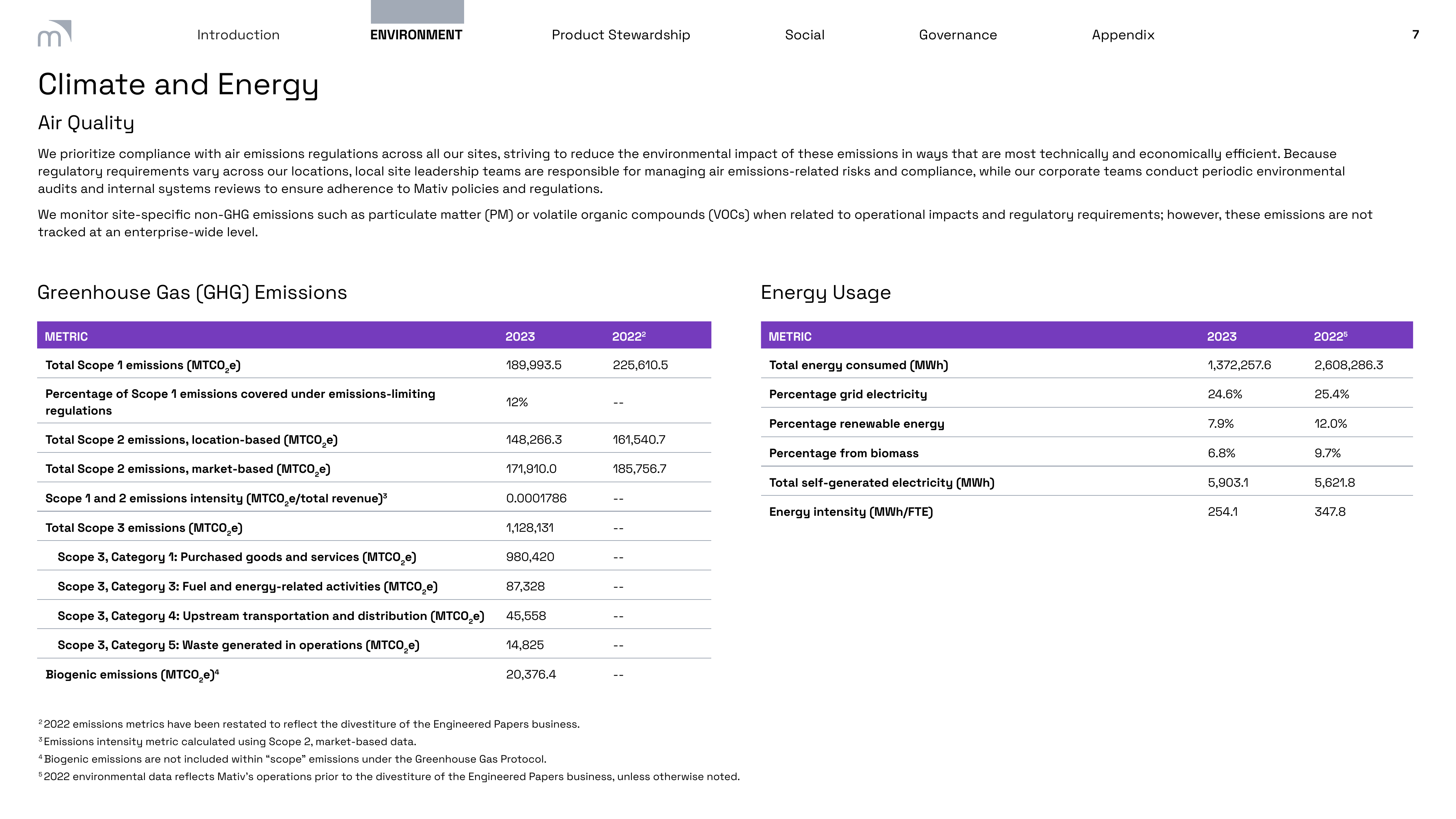Select emissions intensity value 0.0001786

(x=536, y=498)
